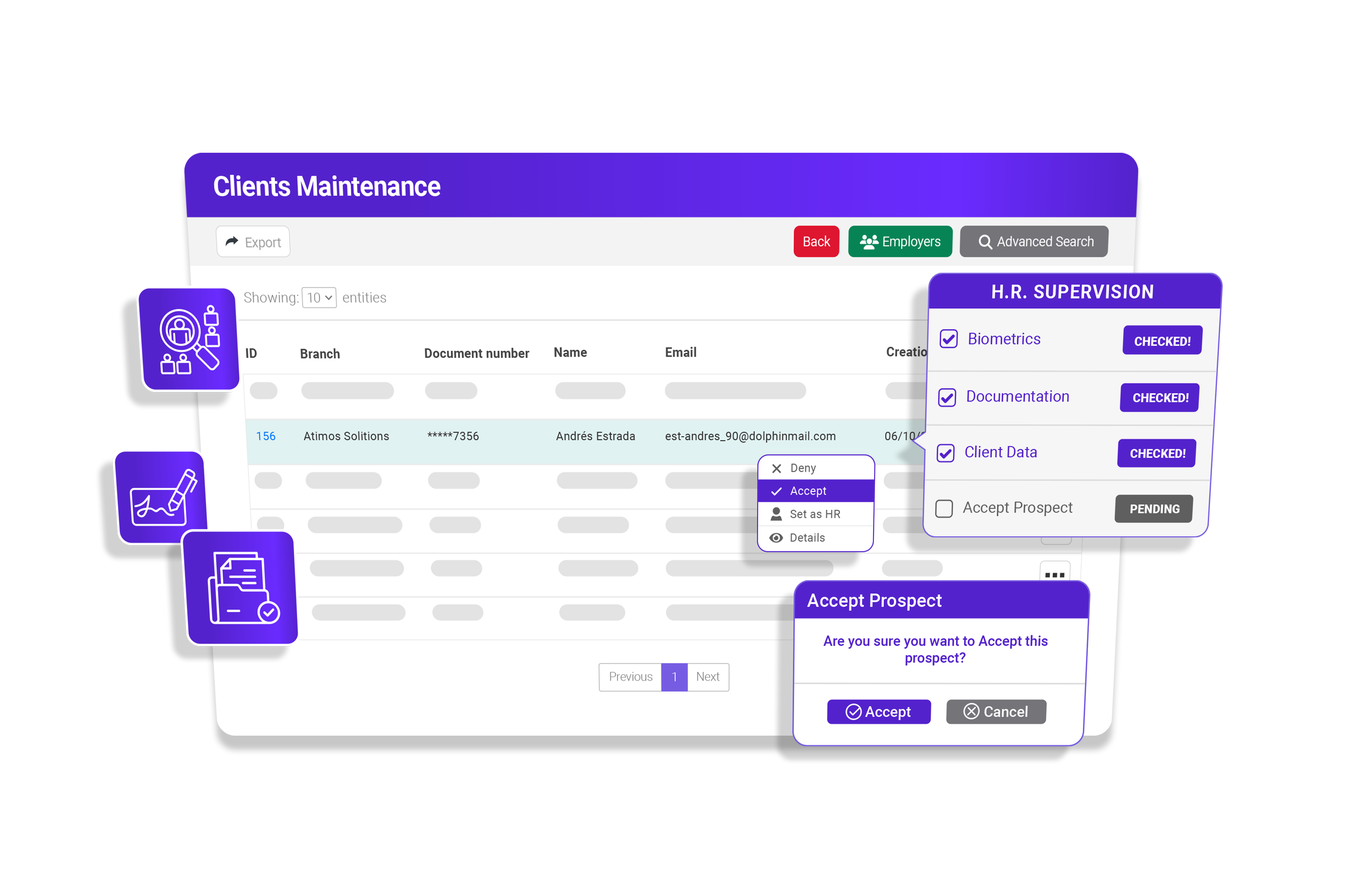1358x896 pixels.
Task: Toggle the Documentation checkbox
Action: 947,397
